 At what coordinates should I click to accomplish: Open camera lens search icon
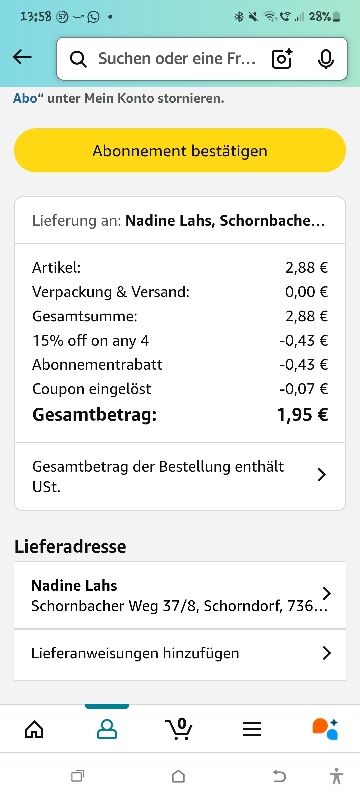coord(282,59)
